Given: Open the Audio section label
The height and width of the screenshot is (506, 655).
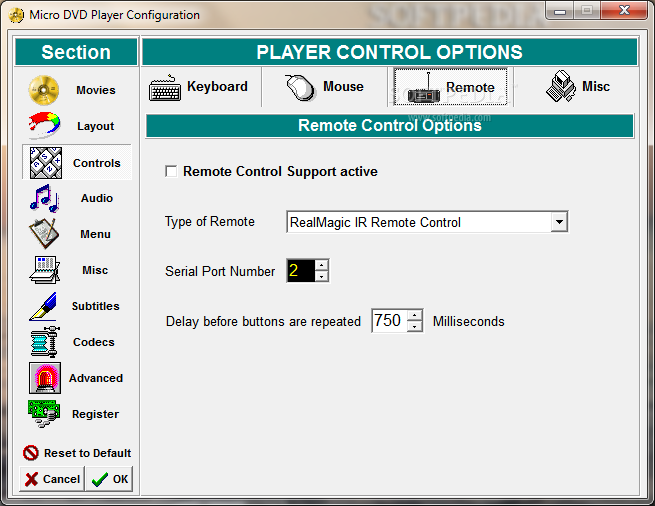Looking at the screenshot, I should pyautogui.click(x=97, y=198).
